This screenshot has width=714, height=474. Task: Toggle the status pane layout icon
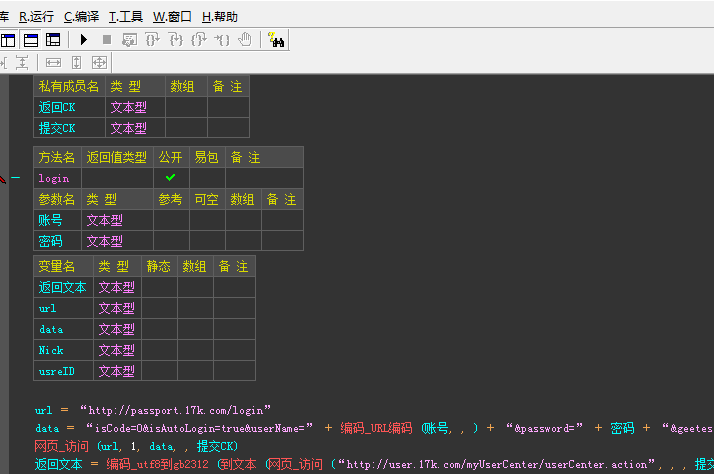click(x=31, y=40)
